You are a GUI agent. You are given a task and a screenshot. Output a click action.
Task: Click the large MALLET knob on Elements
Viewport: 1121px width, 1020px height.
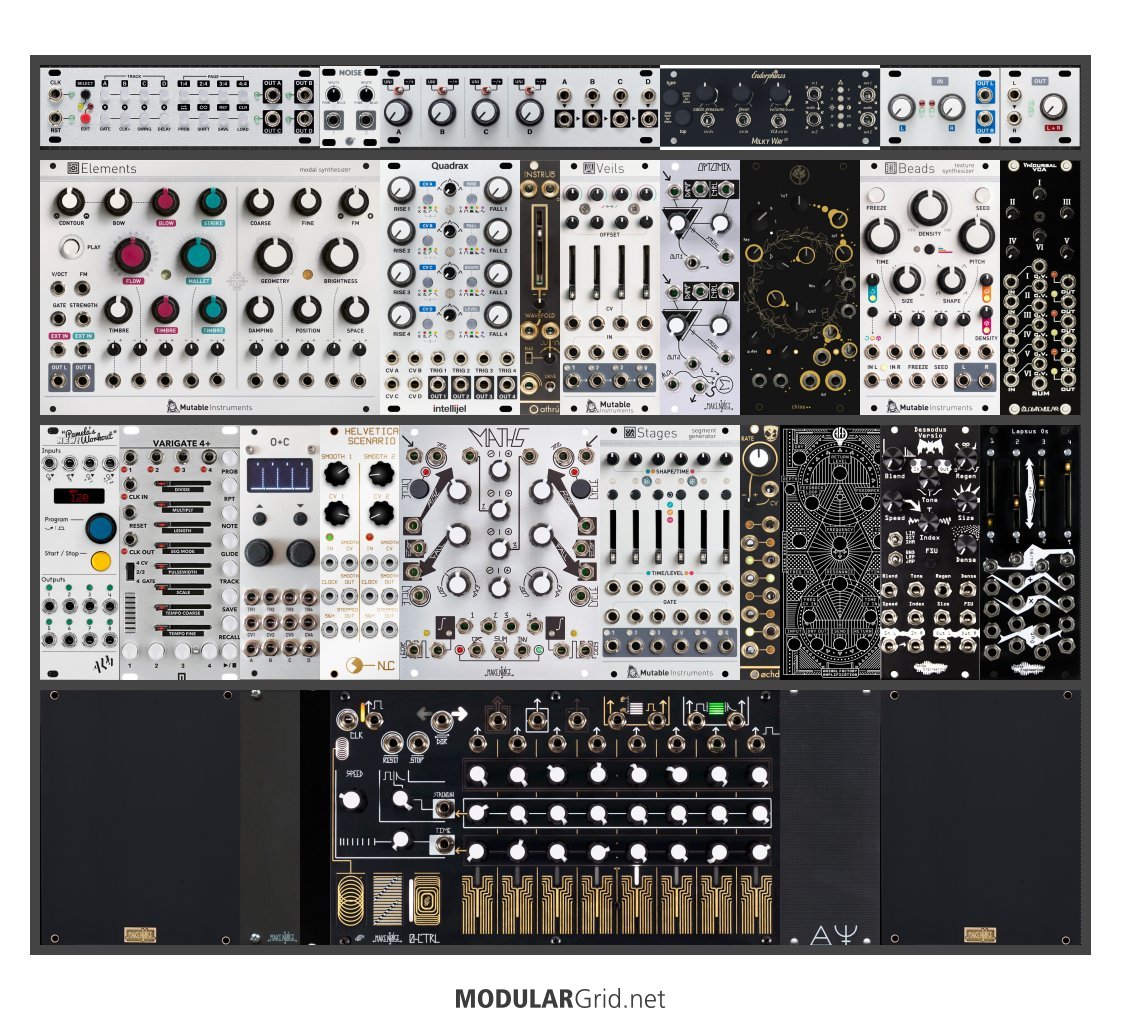[198, 257]
